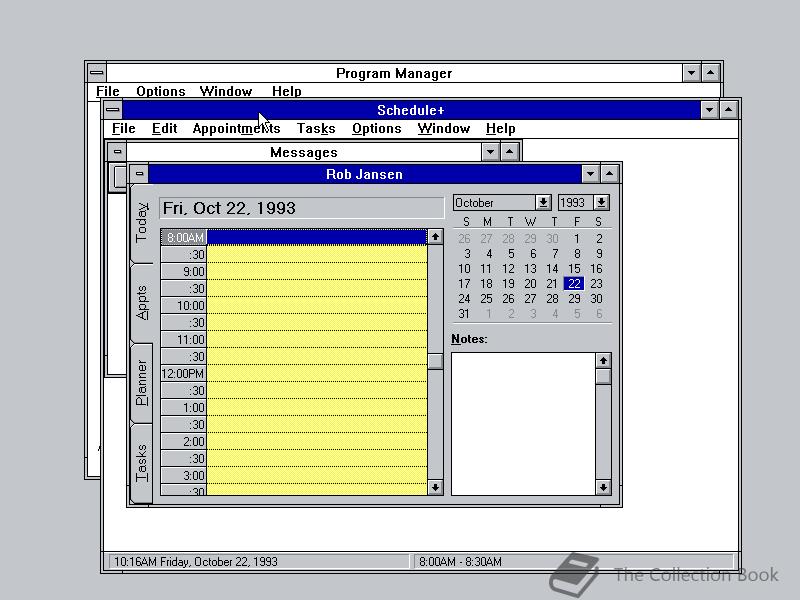The image size is (800, 600).
Task: Maximize the Program Manager window
Action: (x=711, y=73)
